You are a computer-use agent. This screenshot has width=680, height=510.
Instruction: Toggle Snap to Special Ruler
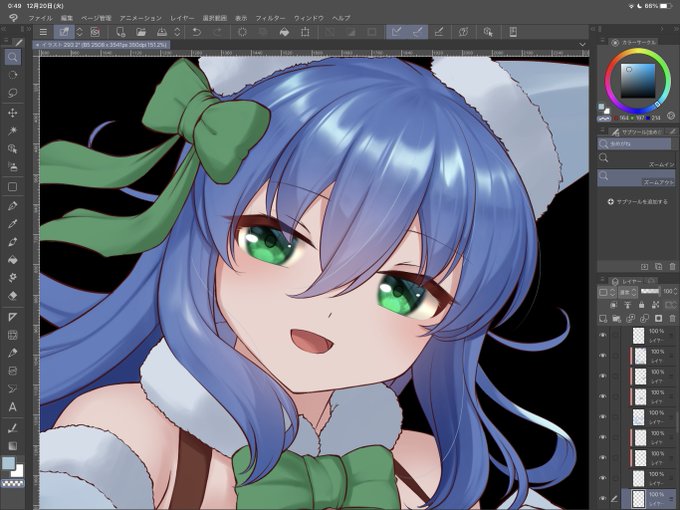click(418, 32)
